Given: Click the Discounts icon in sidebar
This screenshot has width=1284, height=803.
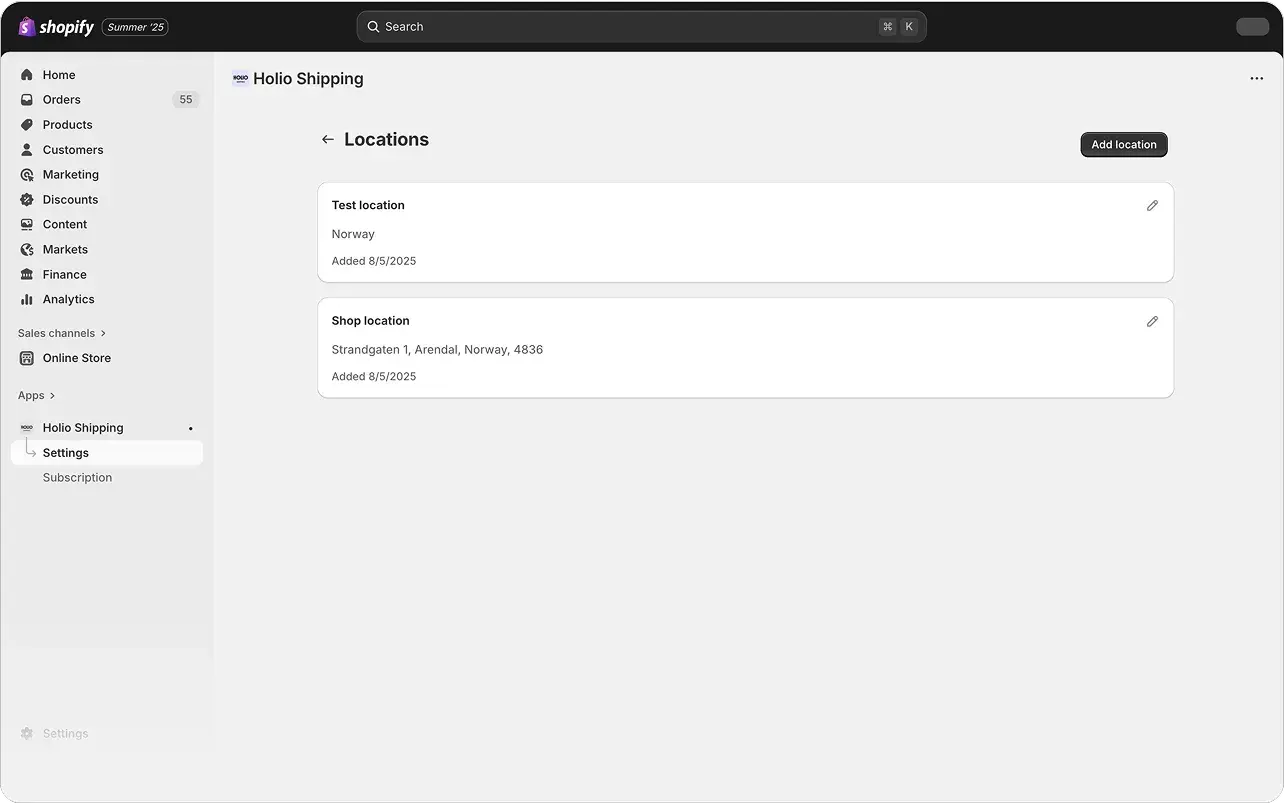Looking at the screenshot, I should (27, 200).
